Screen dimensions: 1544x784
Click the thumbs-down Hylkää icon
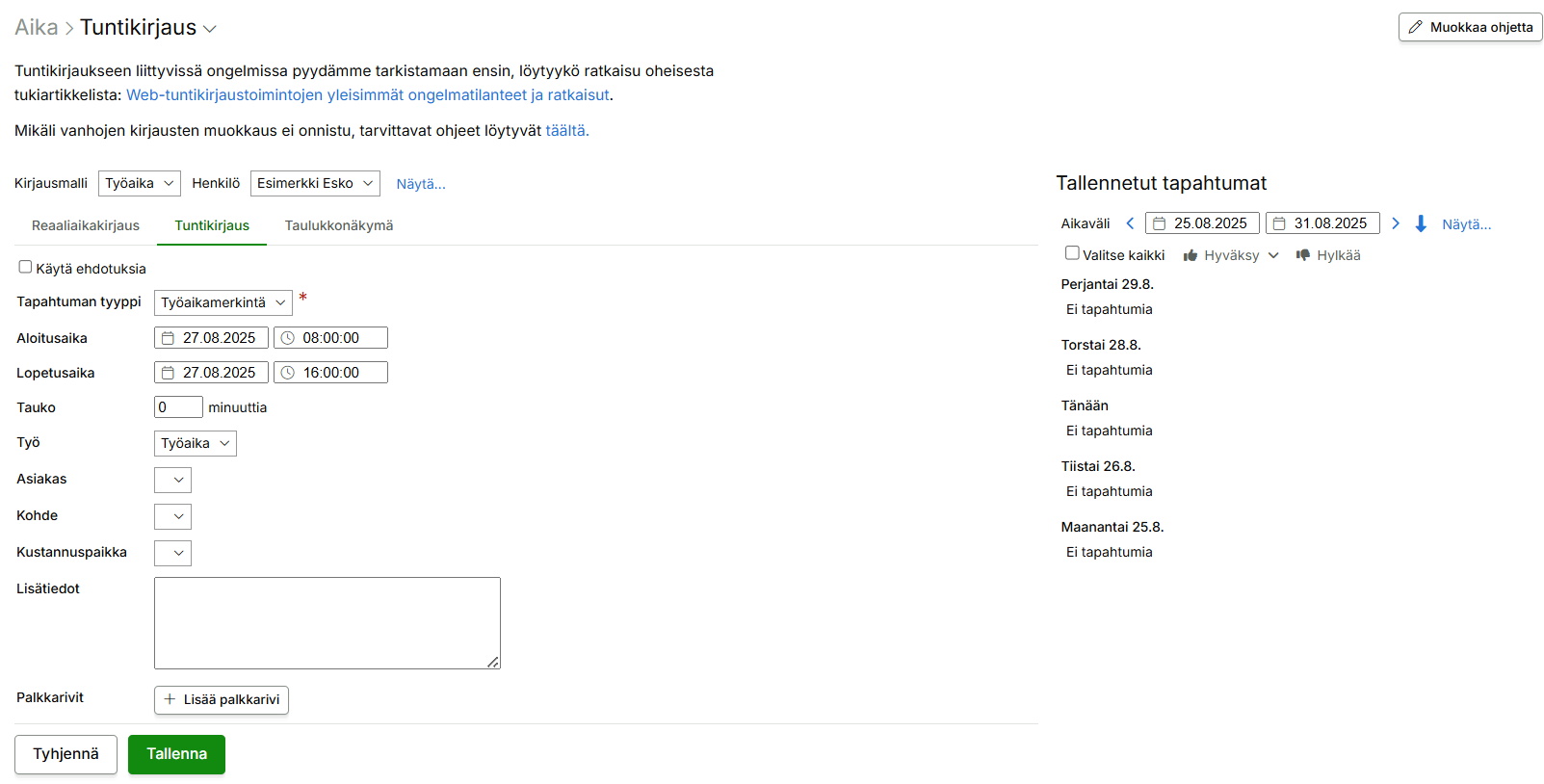[1303, 255]
